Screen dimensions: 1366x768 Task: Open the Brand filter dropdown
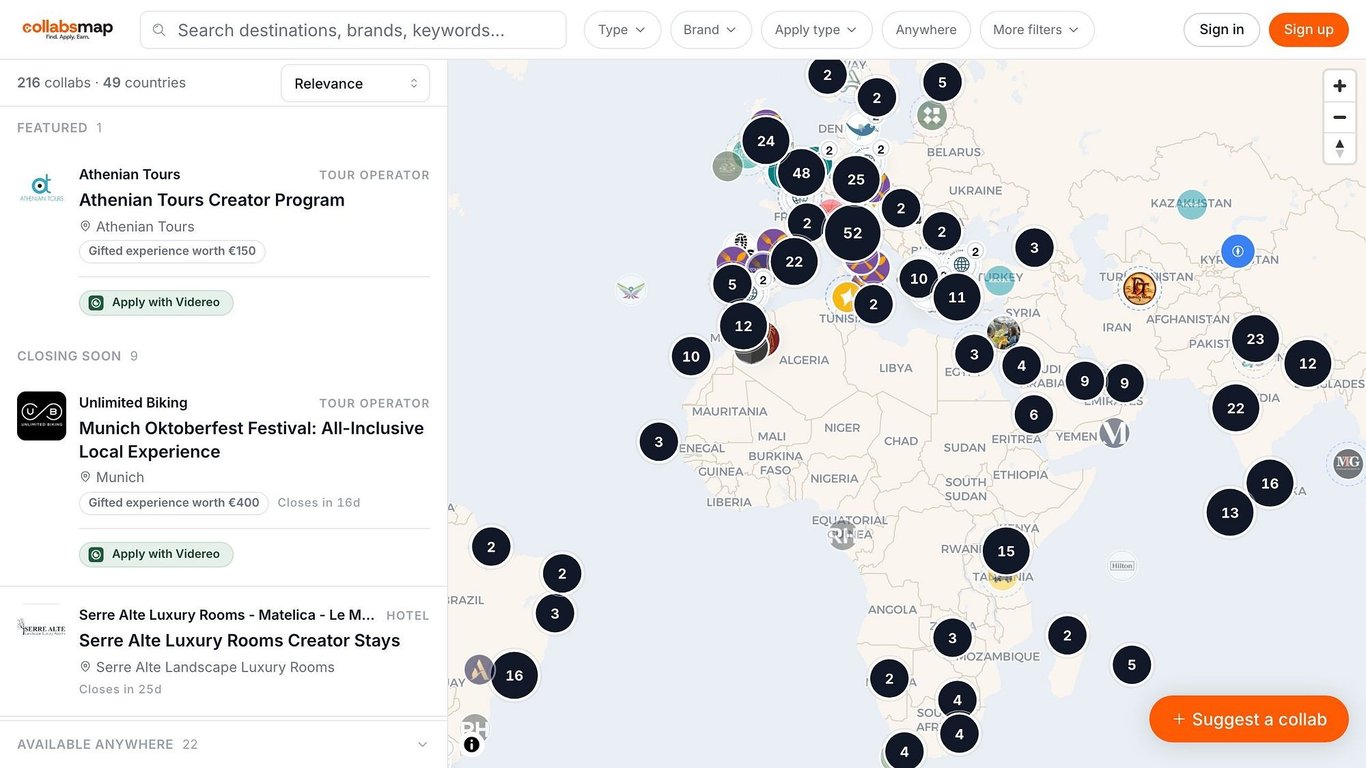click(711, 30)
